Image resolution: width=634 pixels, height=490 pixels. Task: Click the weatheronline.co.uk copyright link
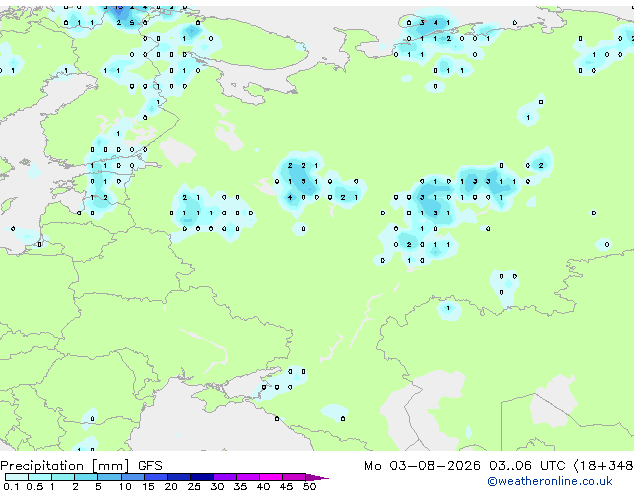click(549, 481)
